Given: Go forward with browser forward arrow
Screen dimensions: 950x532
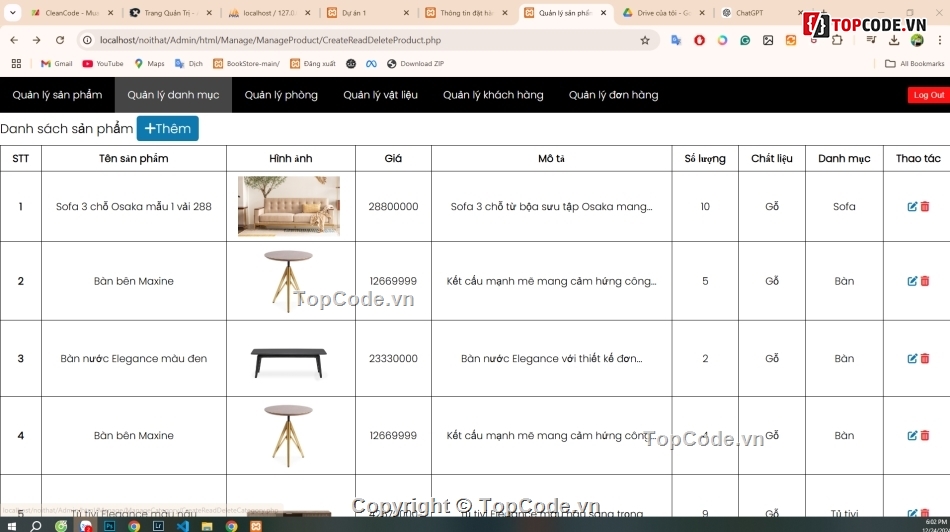Looking at the screenshot, I should click(36, 40).
